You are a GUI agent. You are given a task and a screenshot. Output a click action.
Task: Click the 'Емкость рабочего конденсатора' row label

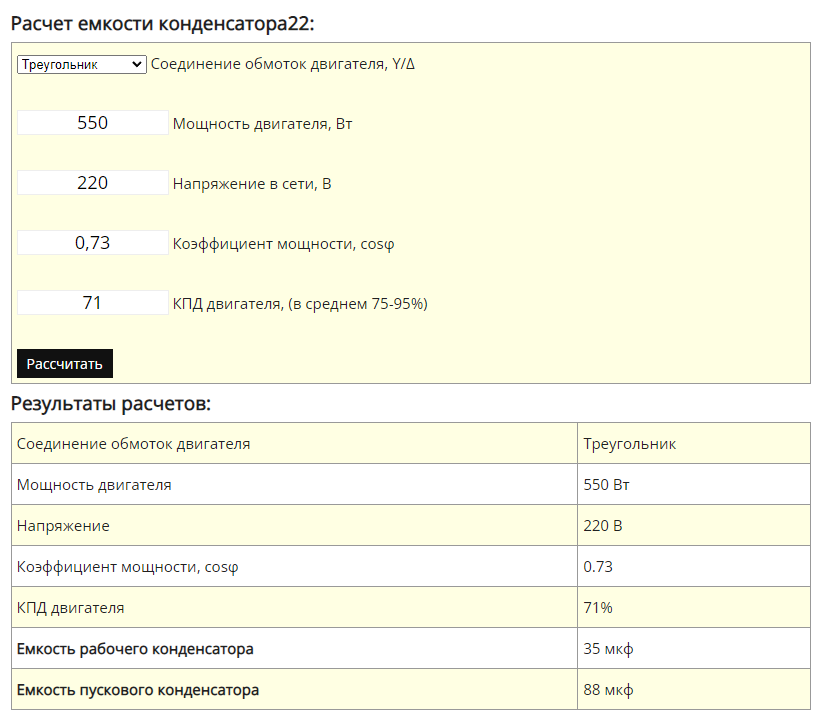pos(135,649)
